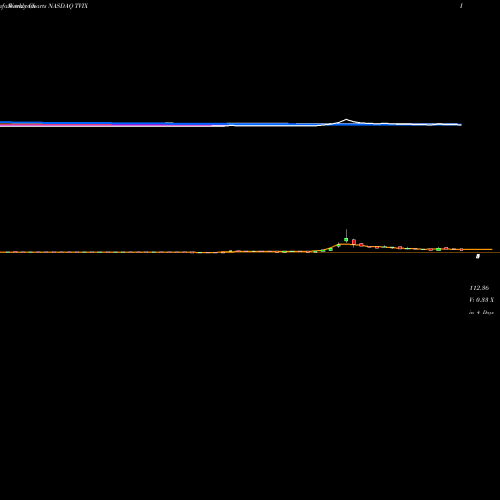500x500 pixels.
Task: Click the V: 0.33 volume label
Action: coord(481,300)
